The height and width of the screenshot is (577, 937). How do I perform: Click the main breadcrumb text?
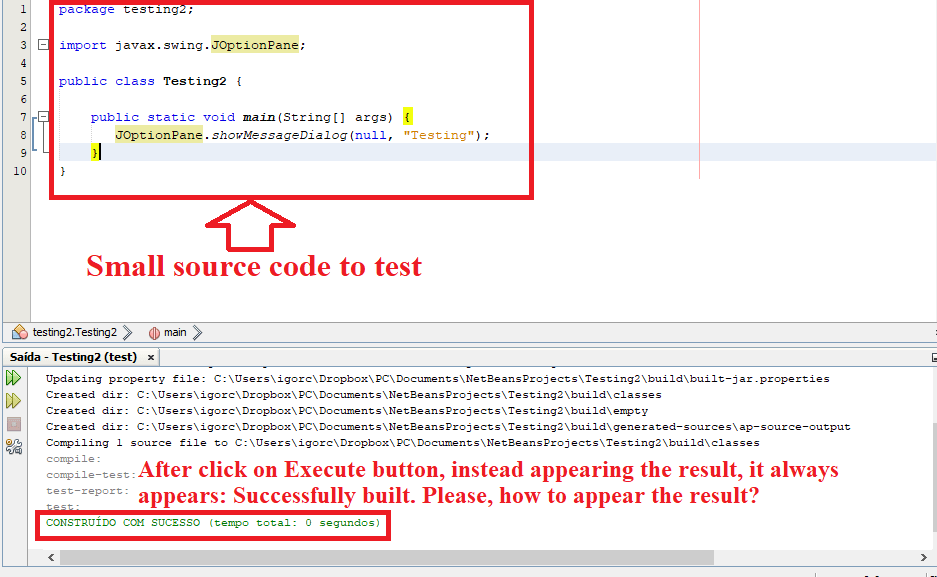coord(175,332)
